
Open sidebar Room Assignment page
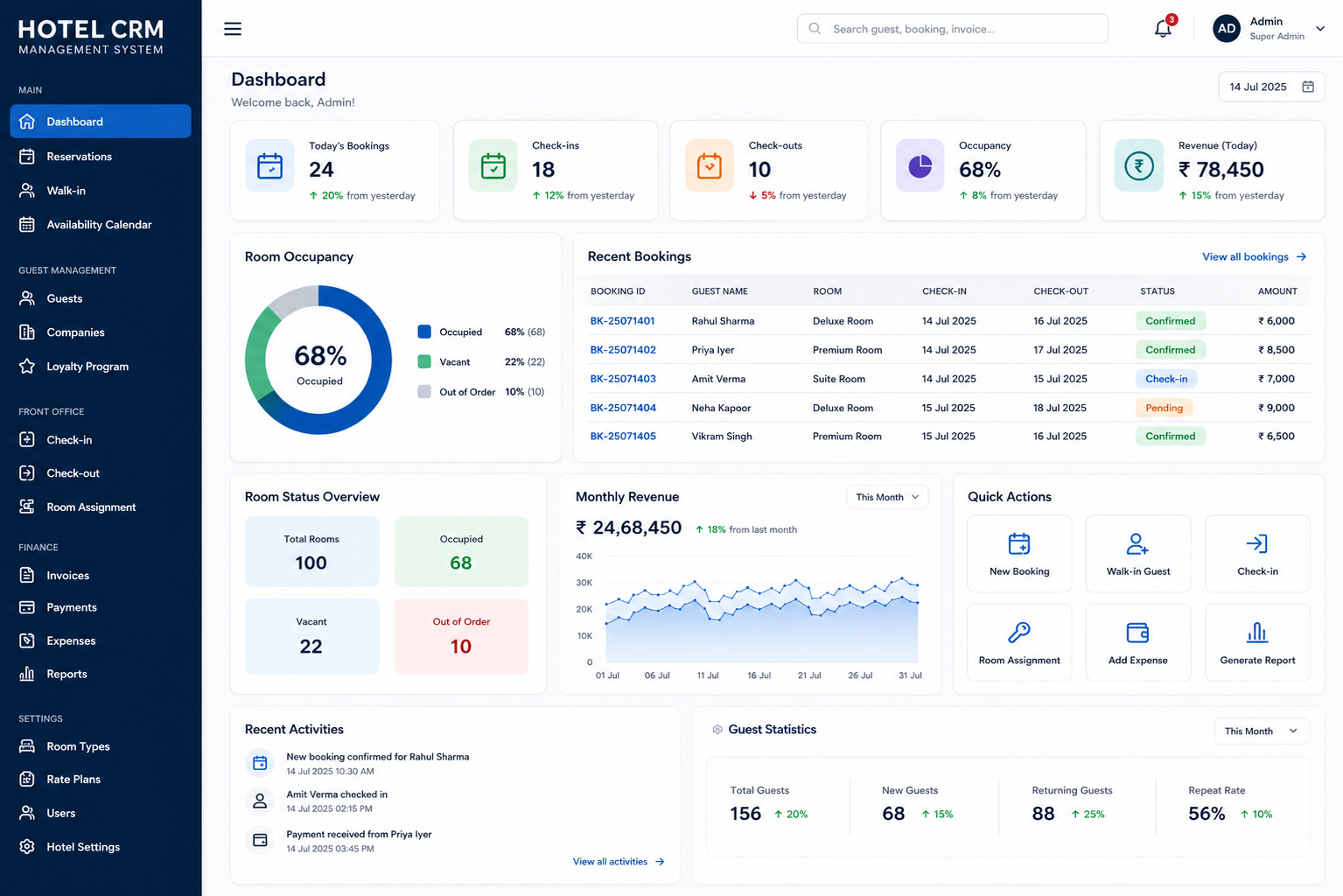[101, 507]
